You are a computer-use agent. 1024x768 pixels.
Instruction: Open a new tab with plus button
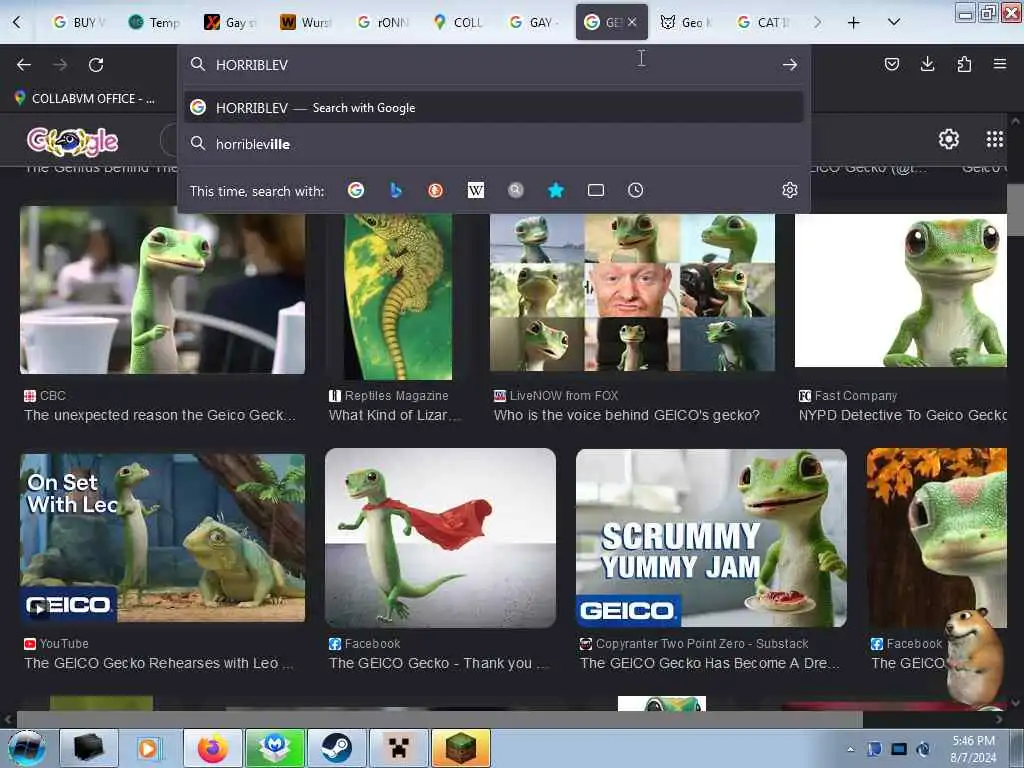click(x=854, y=23)
